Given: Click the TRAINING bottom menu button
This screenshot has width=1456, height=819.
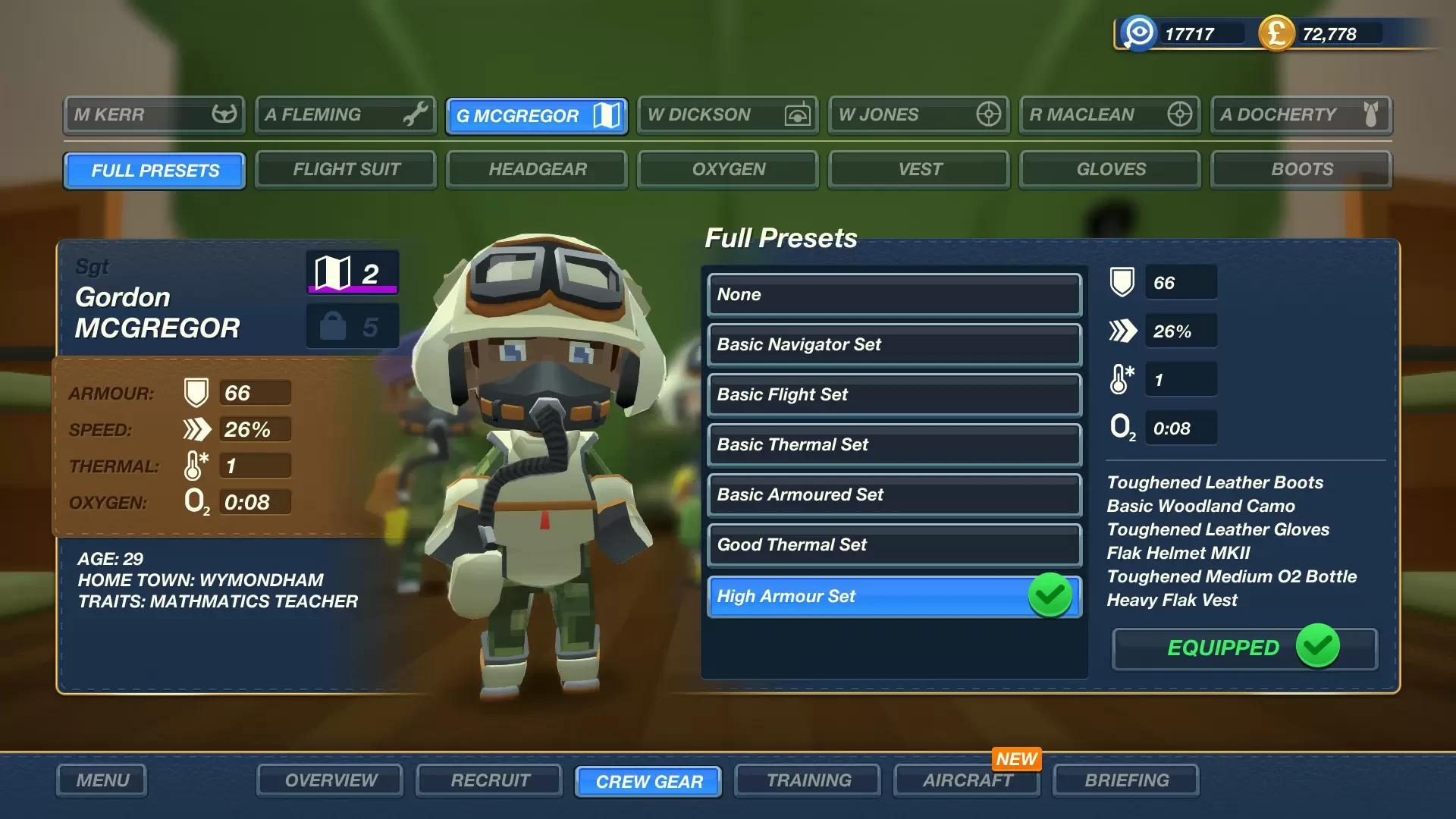Looking at the screenshot, I should (x=809, y=780).
